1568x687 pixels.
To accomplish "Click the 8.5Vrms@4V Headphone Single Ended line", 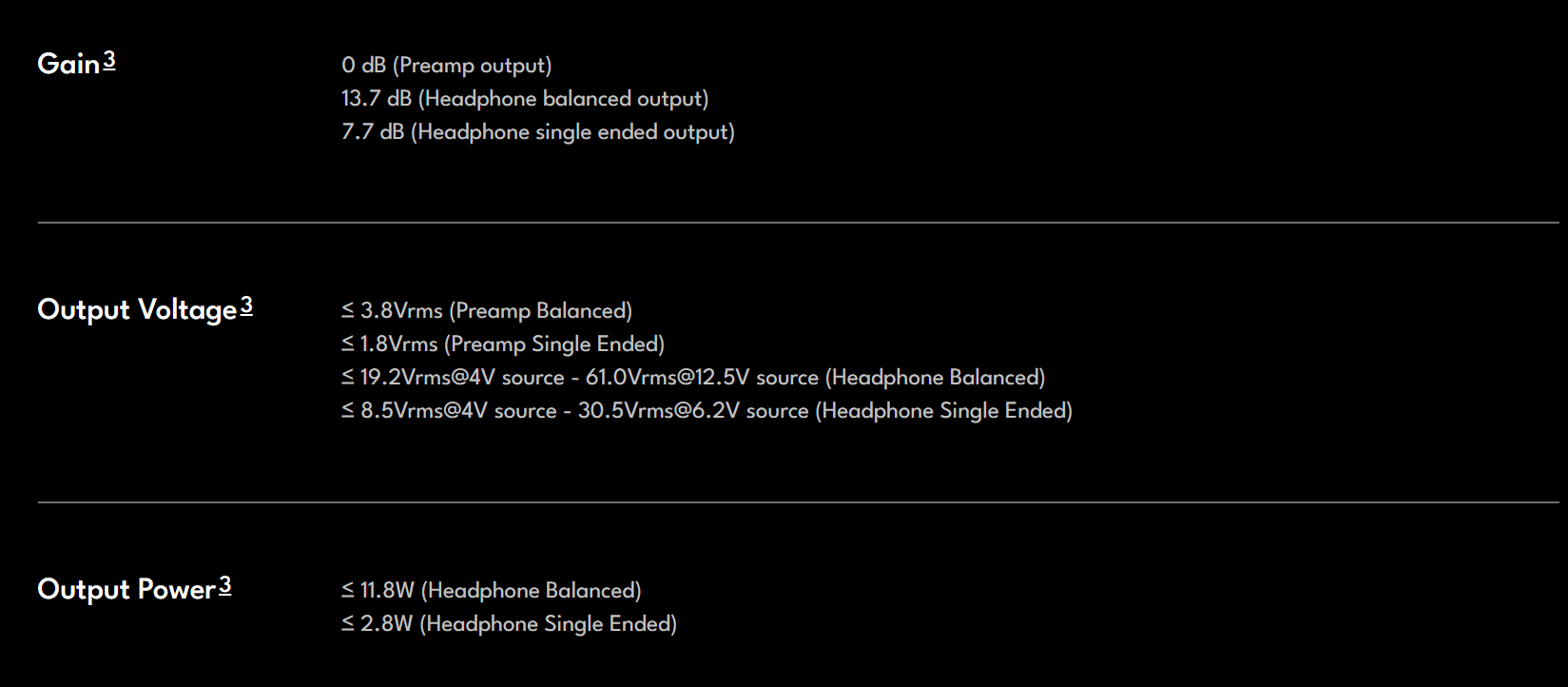I will click(707, 411).
